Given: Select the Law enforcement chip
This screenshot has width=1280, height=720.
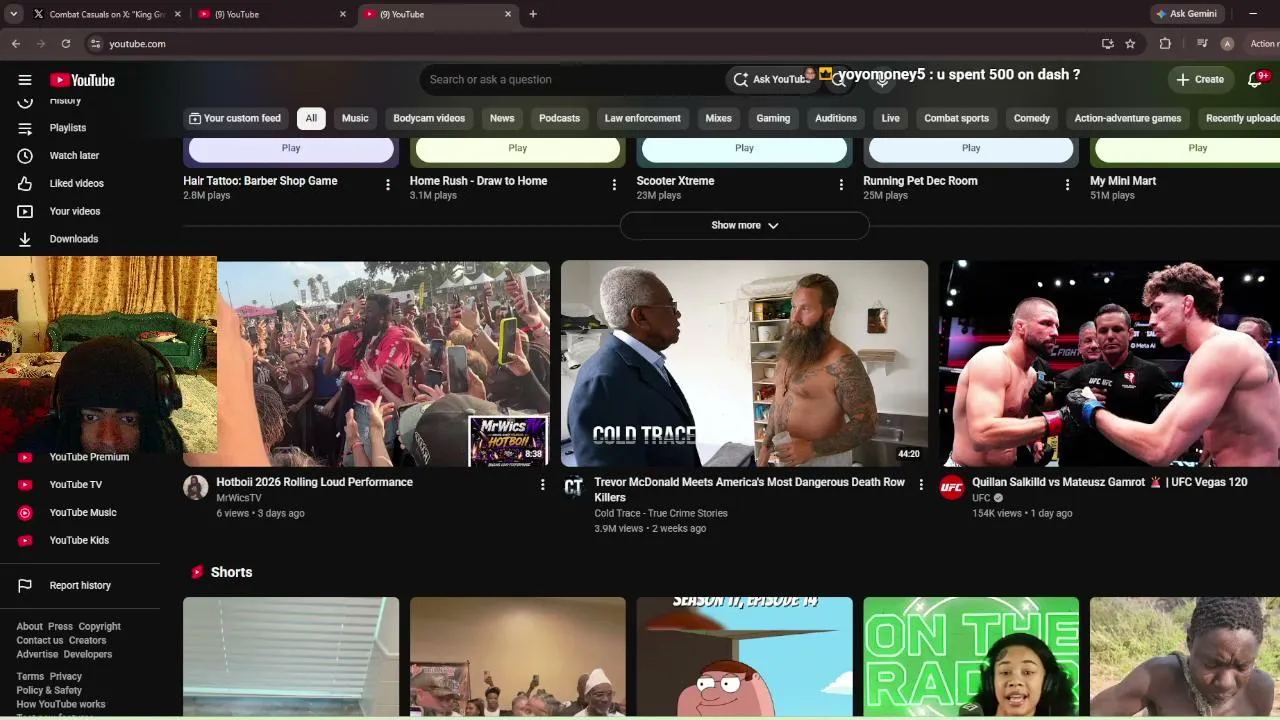Looking at the screenshot, I should [642, 118].
